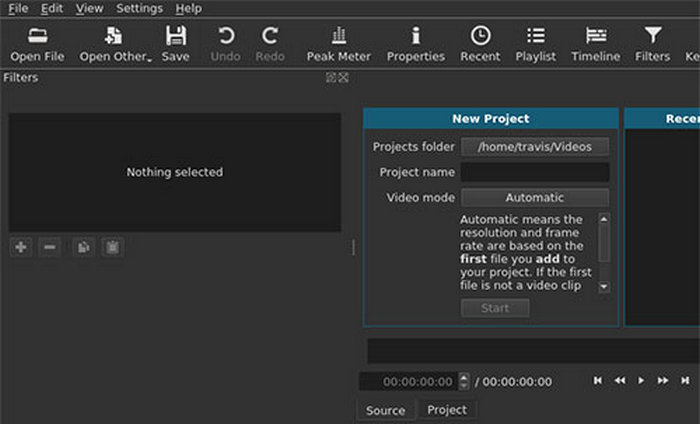Close the Filters panel
Image resolution: width=700 pixels, height=424 pixels.
[343, 78]
